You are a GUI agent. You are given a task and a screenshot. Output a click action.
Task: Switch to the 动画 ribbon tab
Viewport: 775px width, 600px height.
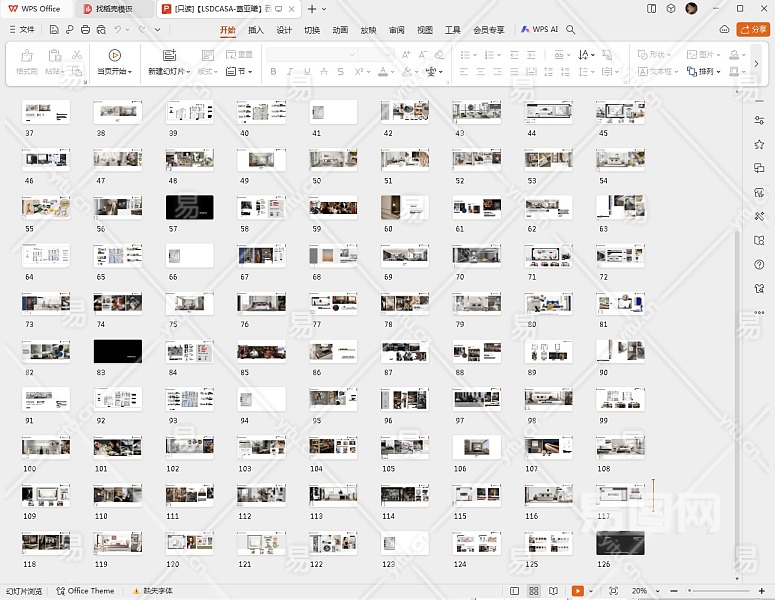[340, 30]
